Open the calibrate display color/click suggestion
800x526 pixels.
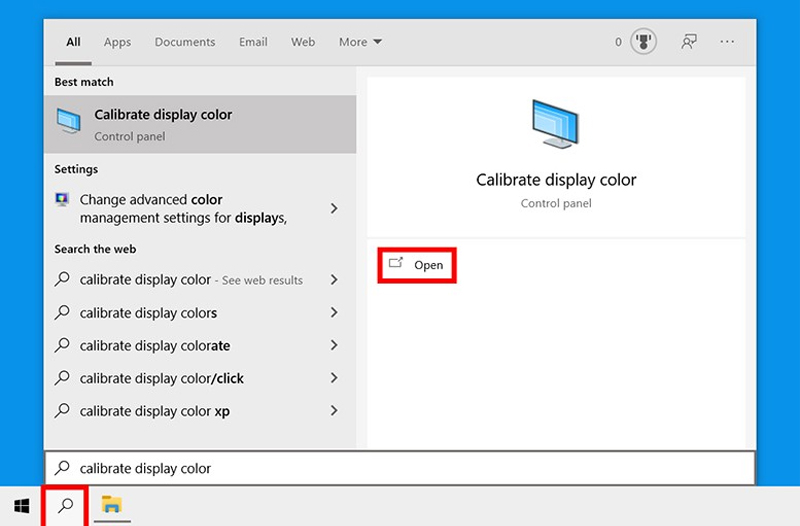click(200, 378)
